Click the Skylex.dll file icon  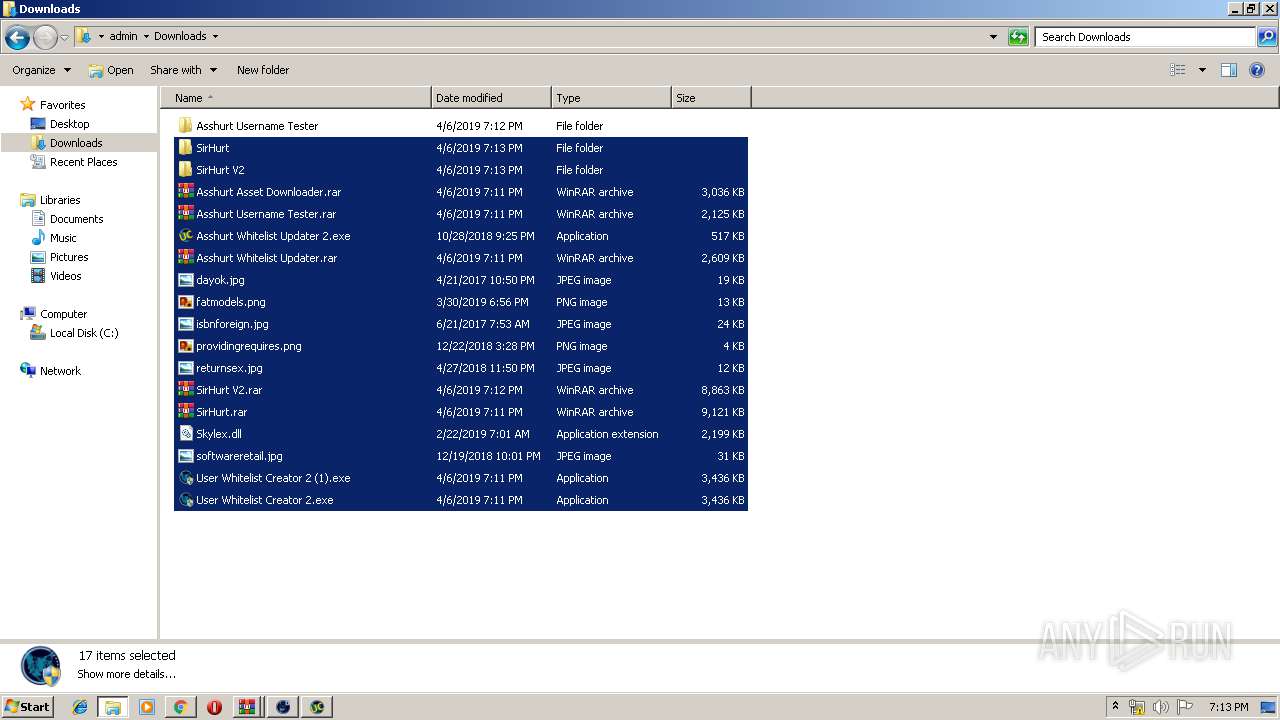point(185,434)
